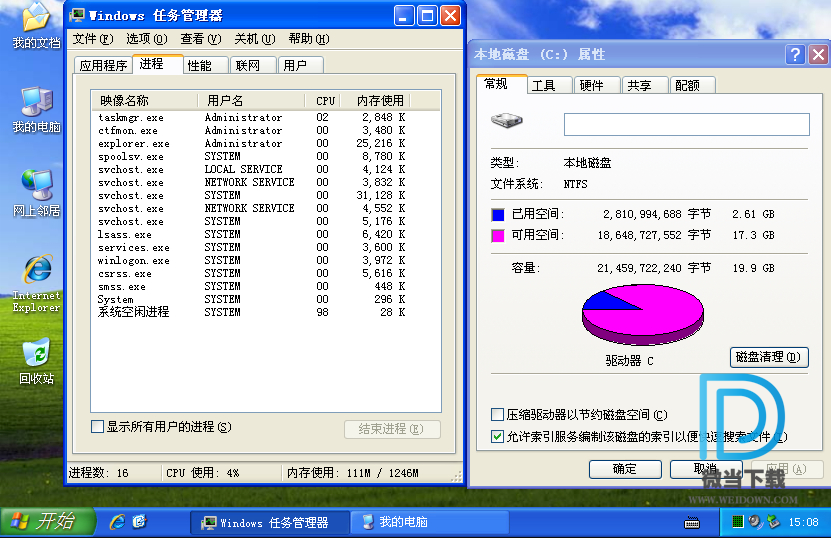The height and width of the screenshot is (538, 831).
Task: Open the 回收站 recycle bin icon
Action: click(x=36, y=361)
